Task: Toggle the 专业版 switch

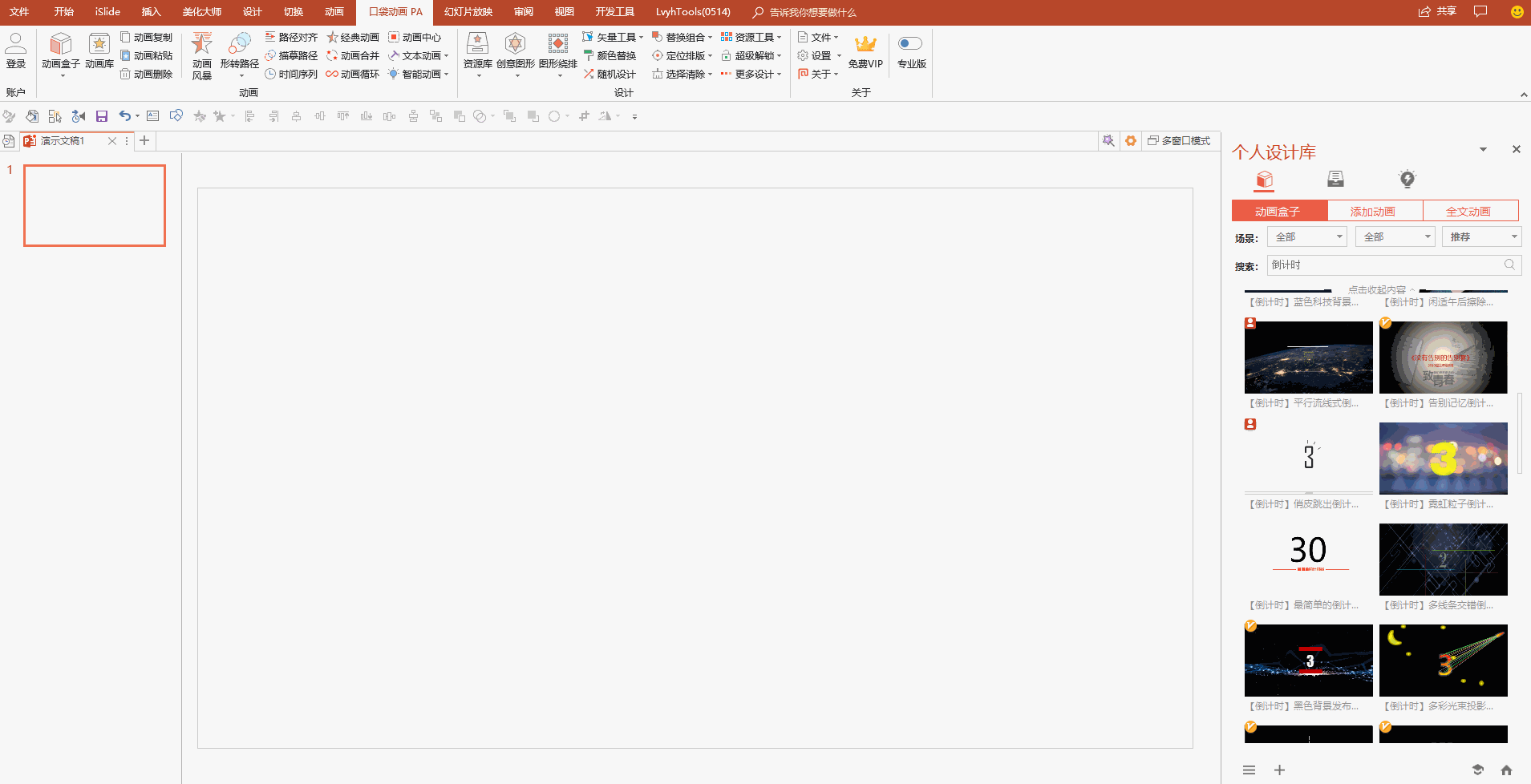Action: (x=910, y=43)
